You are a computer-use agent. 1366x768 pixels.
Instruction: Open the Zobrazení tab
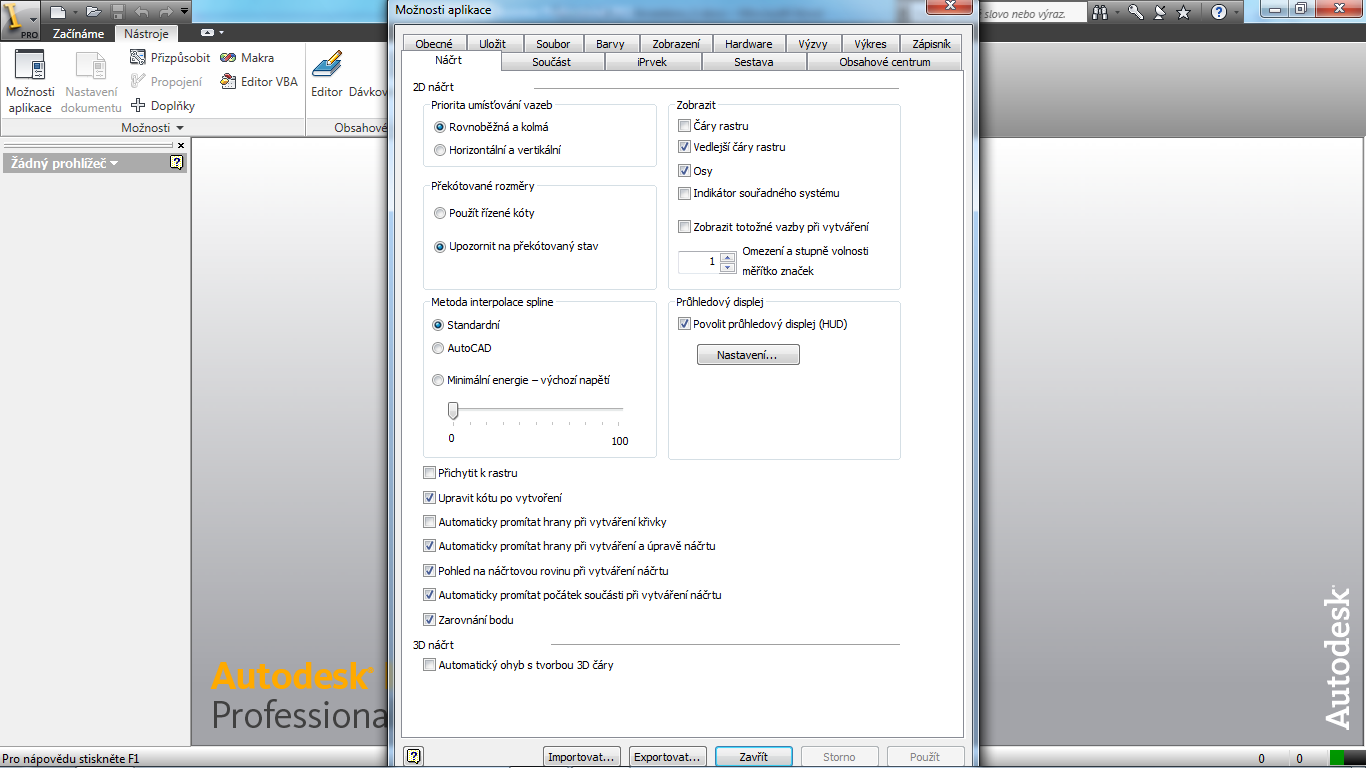pos(676,44)
